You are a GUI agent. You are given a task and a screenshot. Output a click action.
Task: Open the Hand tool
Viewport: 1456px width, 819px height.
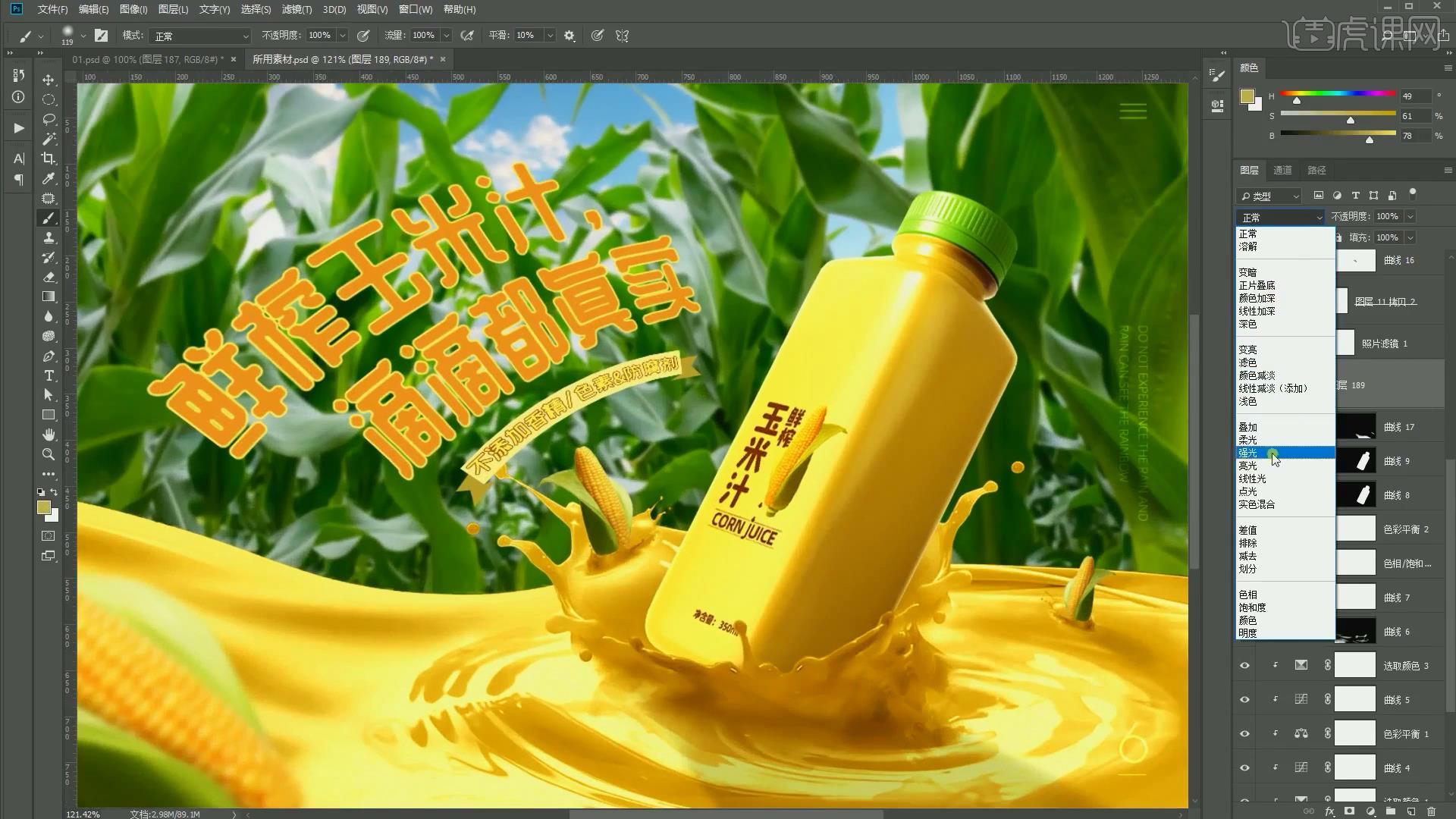(49, 435)
